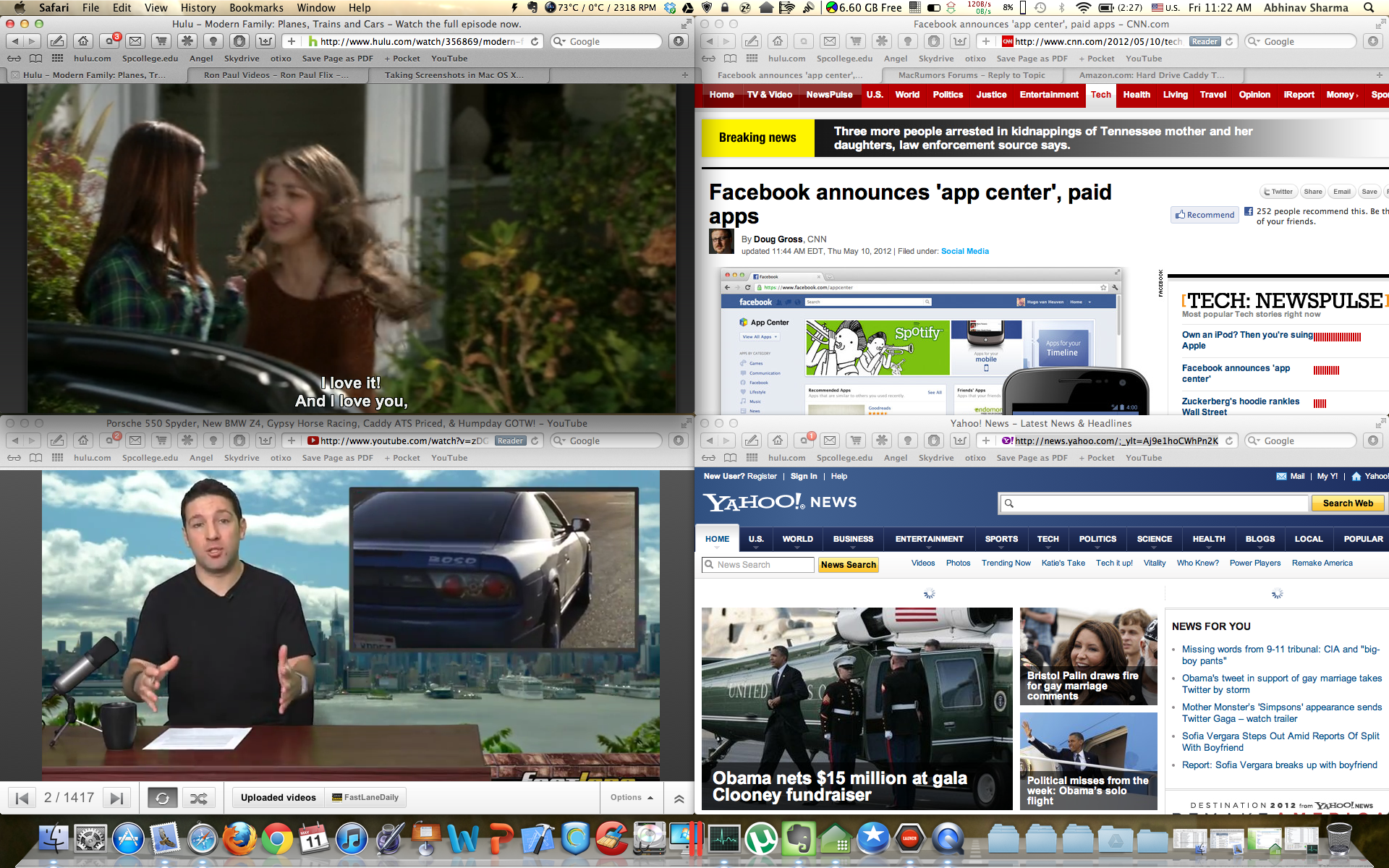Open Entertainment section on the CNN nav bar
The image size is (1389, 868).
[x=1049, y=95]
